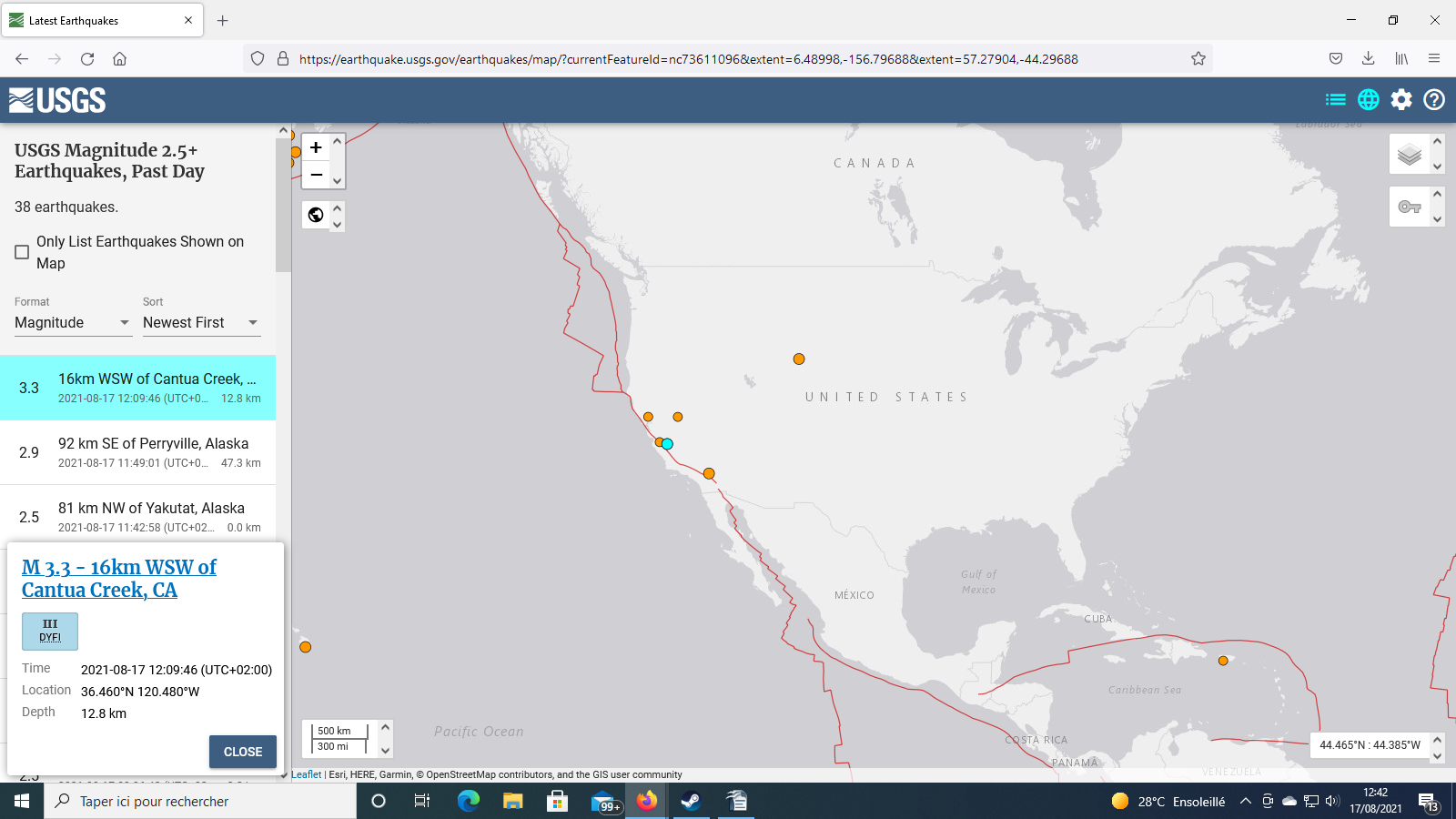Zoom out on the map with minus button

point(316,175)
